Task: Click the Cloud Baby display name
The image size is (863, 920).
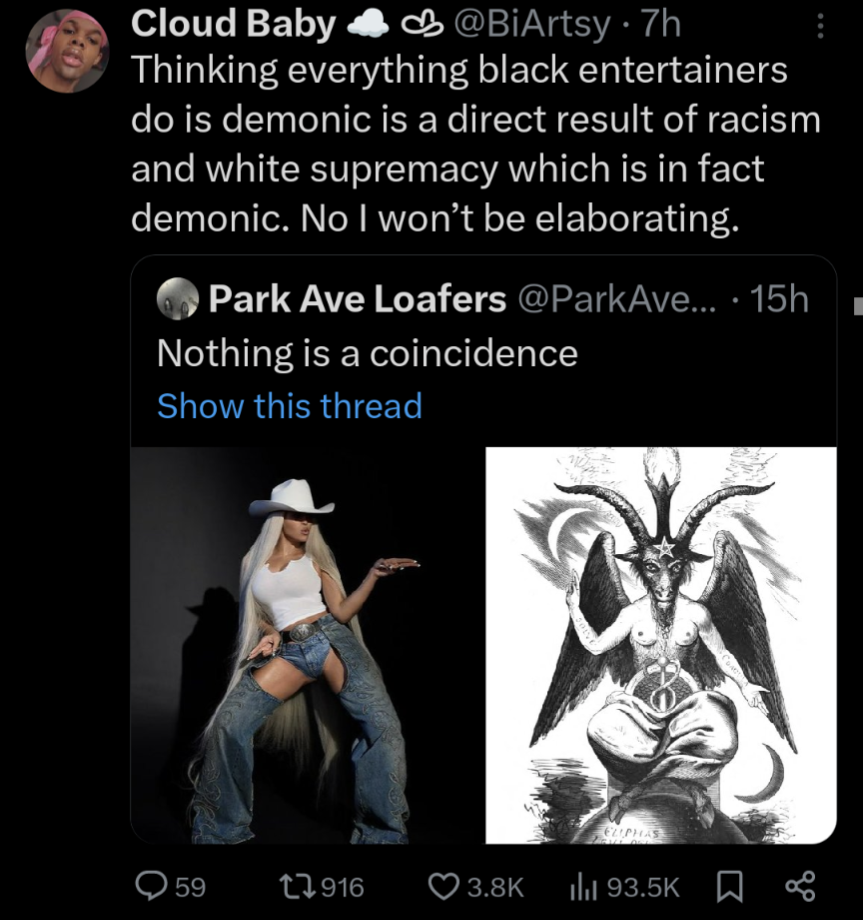Action: click(232, 25)
